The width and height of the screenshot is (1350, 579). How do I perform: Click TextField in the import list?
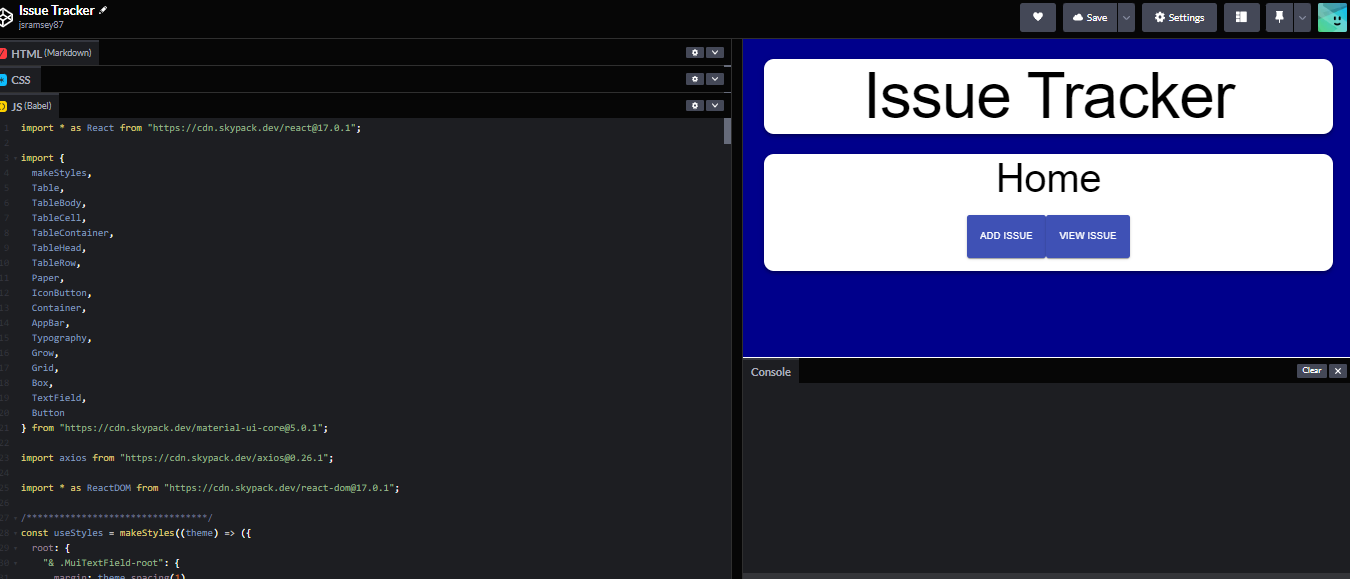[x=57, y=398]
